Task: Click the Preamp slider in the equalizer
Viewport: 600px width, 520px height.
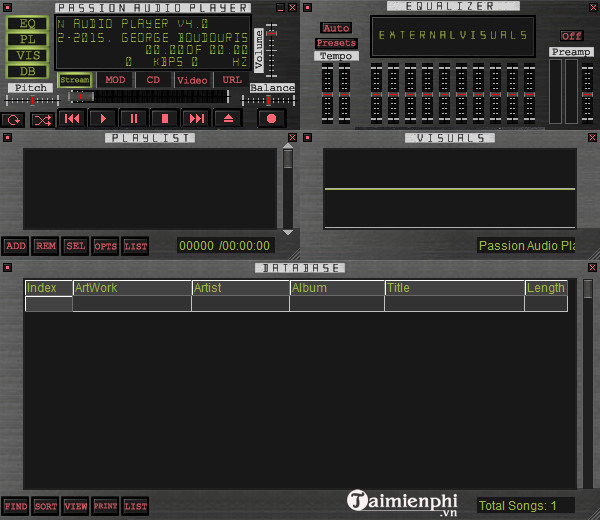Action: [x=587, y=94]
